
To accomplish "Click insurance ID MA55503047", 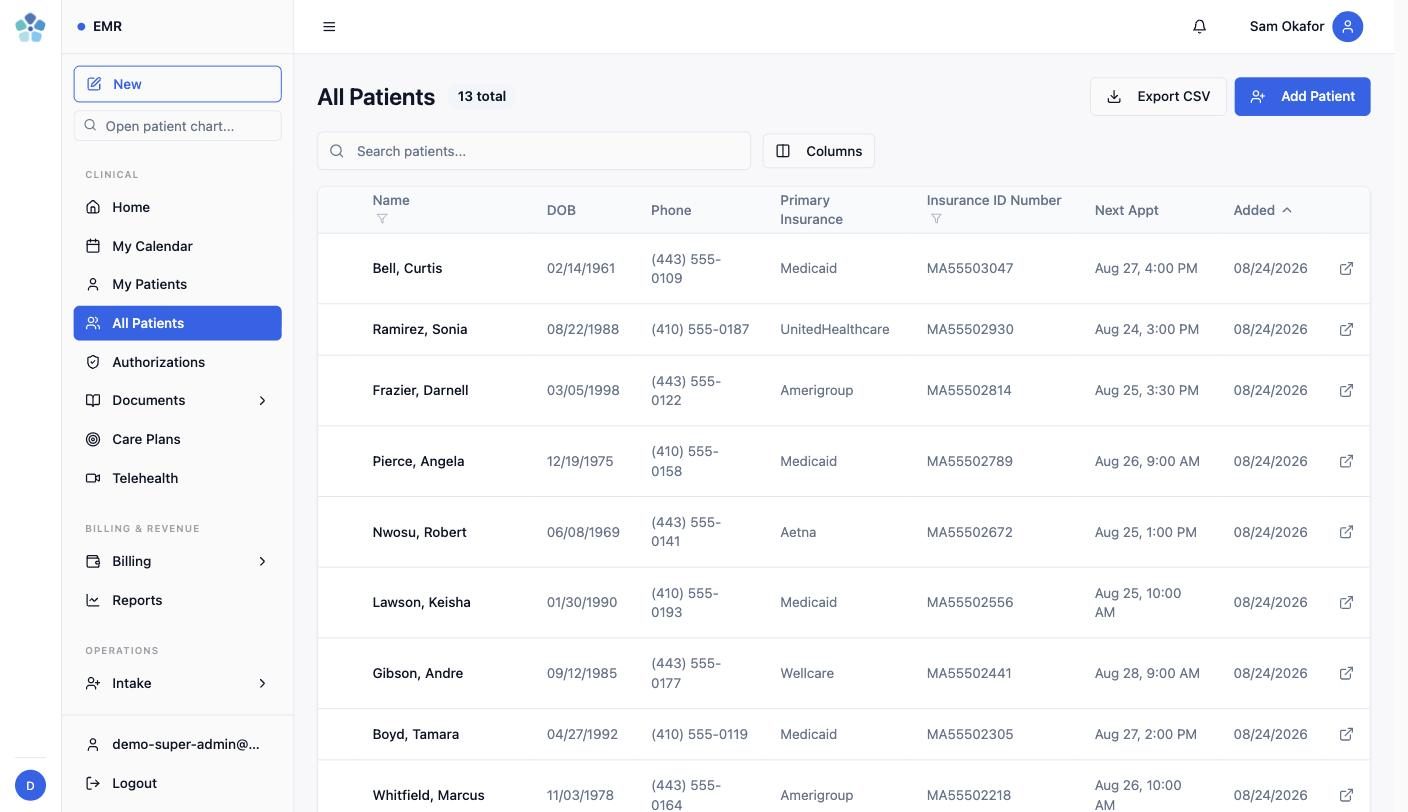I will (x=969, y=268).
